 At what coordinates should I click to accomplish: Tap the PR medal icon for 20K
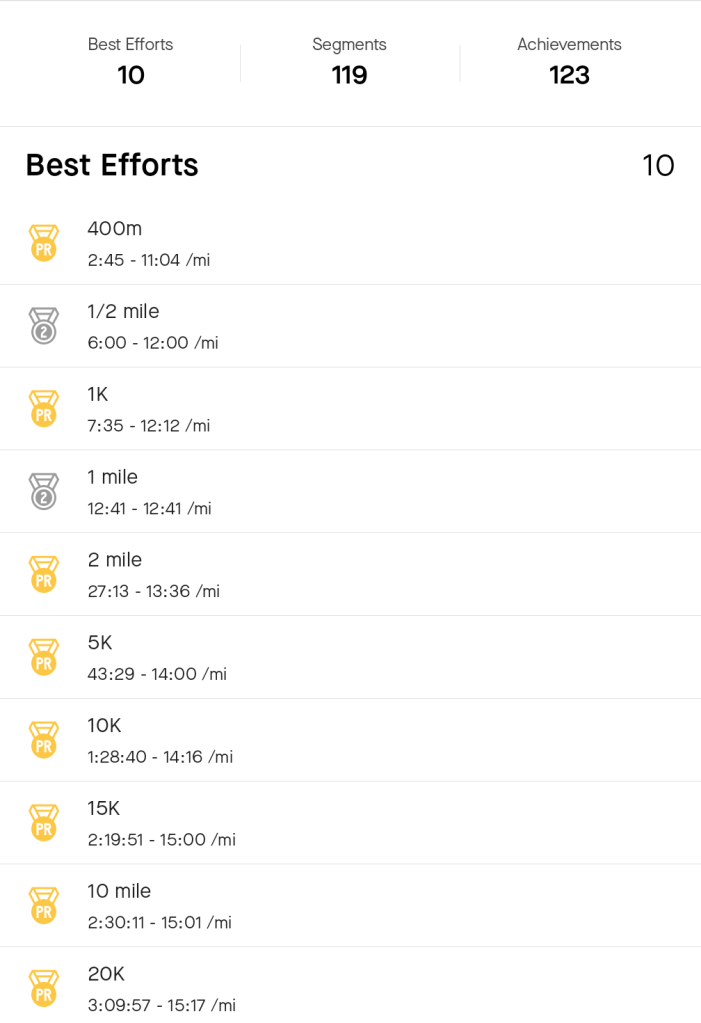[43, 988]
